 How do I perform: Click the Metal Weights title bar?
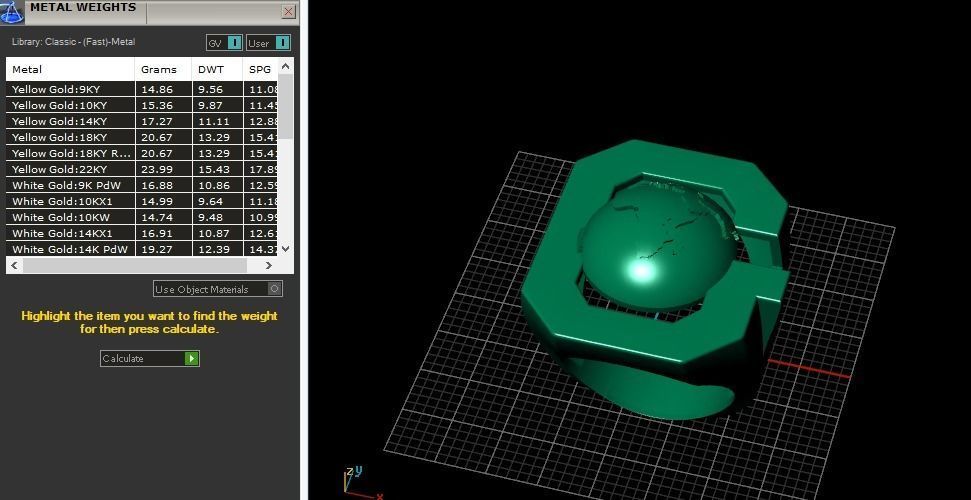point(152,11)
